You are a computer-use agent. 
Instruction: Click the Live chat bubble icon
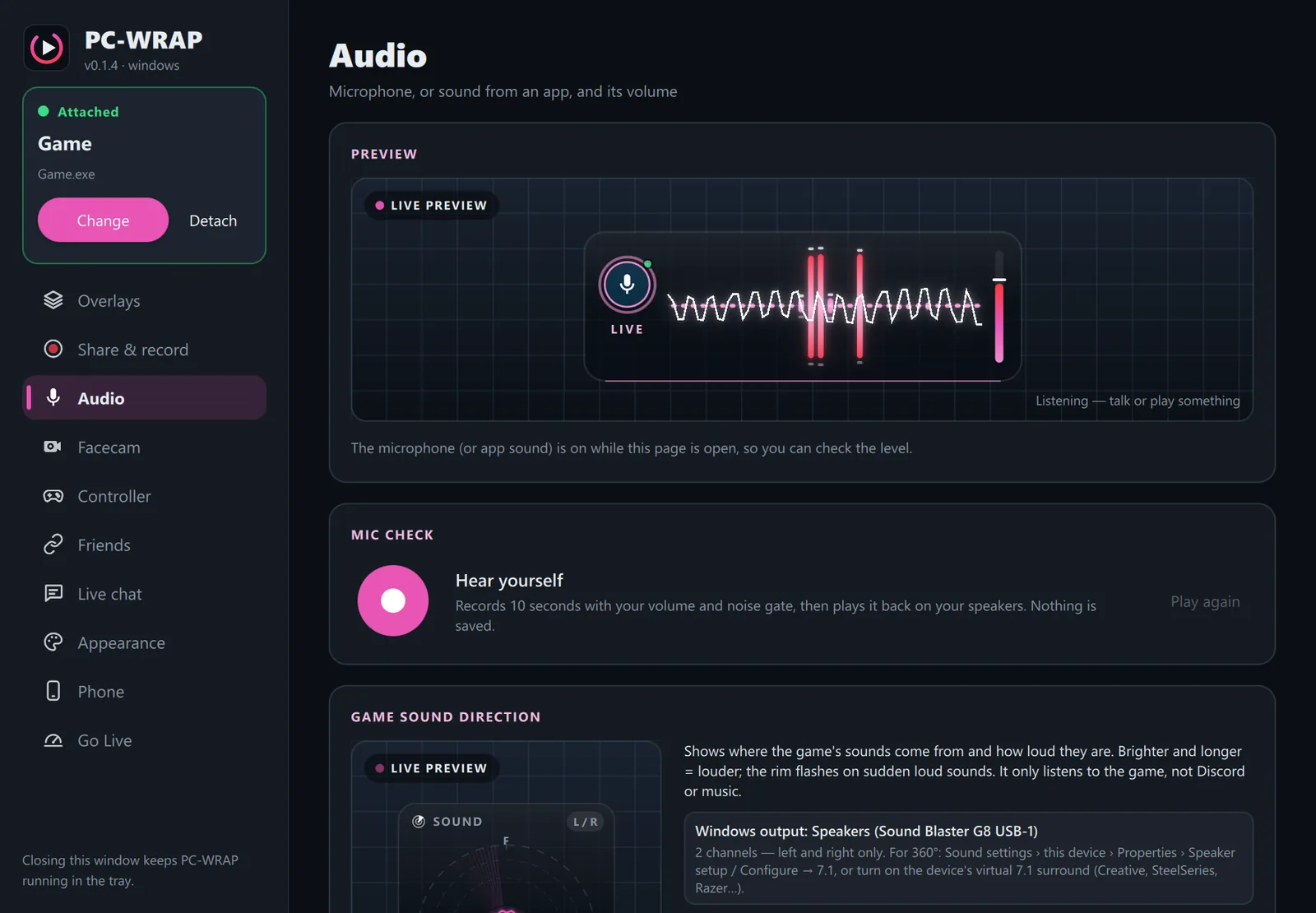point(53,593)
